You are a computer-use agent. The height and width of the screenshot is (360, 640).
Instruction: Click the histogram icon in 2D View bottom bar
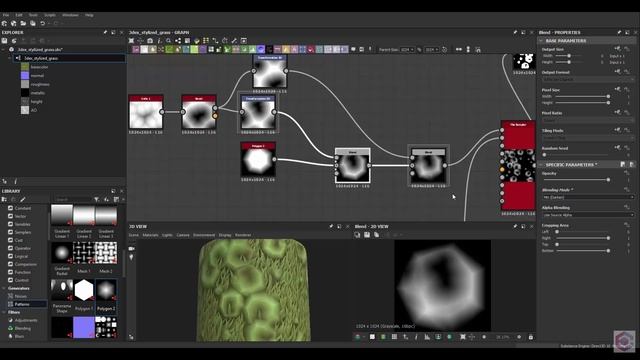coord(427,337)
